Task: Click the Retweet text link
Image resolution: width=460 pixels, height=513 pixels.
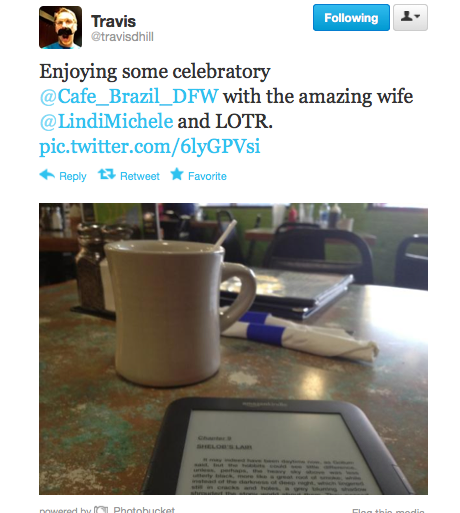Action: (x=140, y=176)
